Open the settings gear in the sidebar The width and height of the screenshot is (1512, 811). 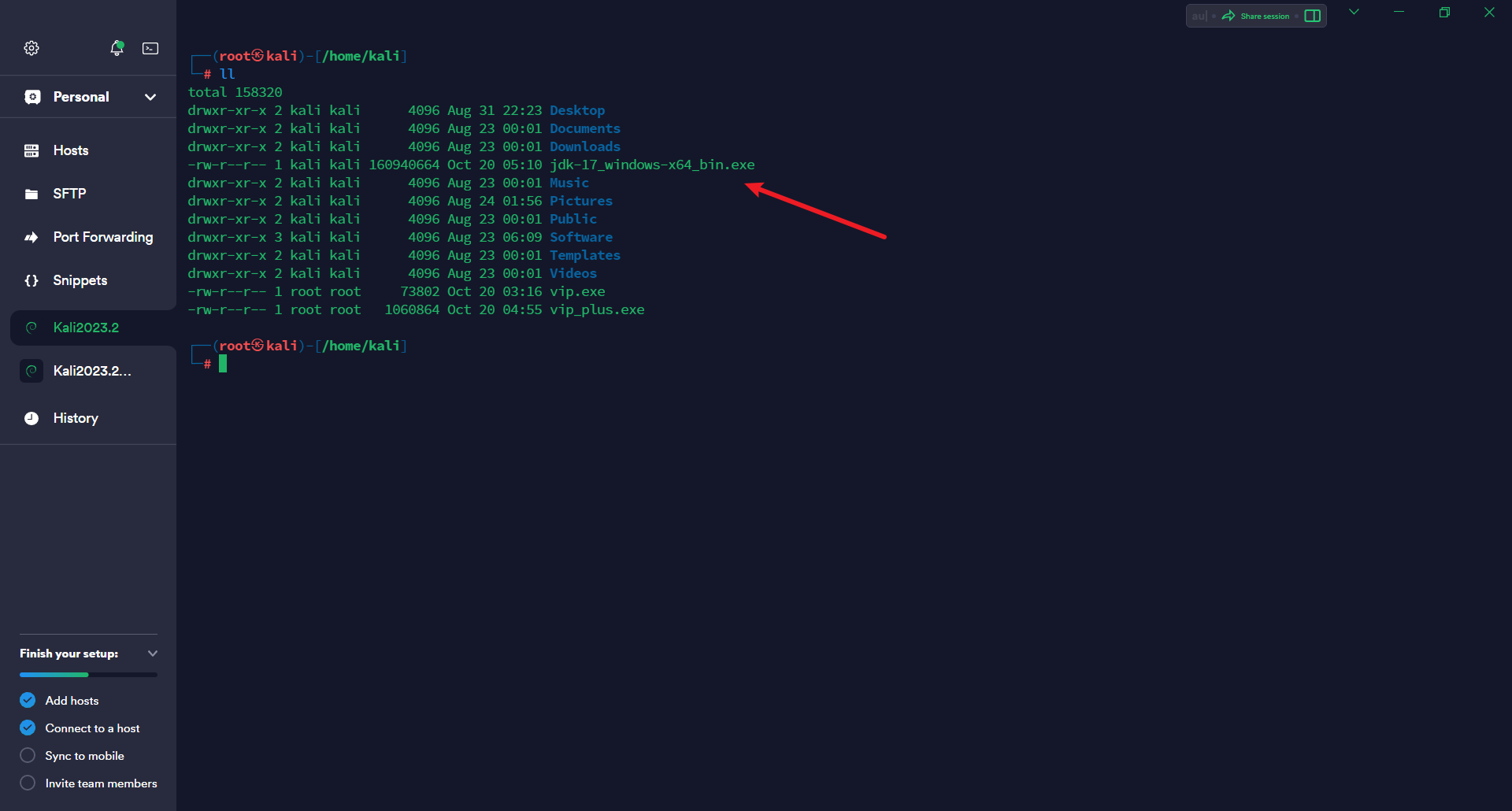coord(31,48)
